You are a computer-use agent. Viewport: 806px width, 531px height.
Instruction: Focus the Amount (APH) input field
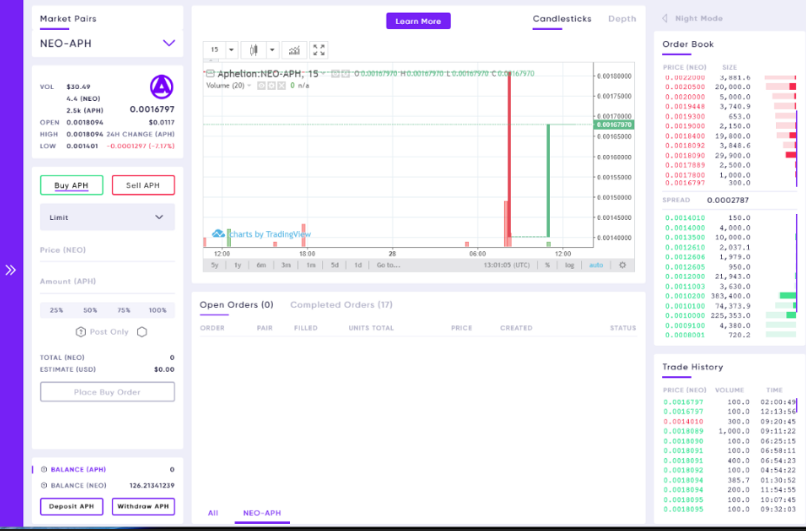click(107, 282)
